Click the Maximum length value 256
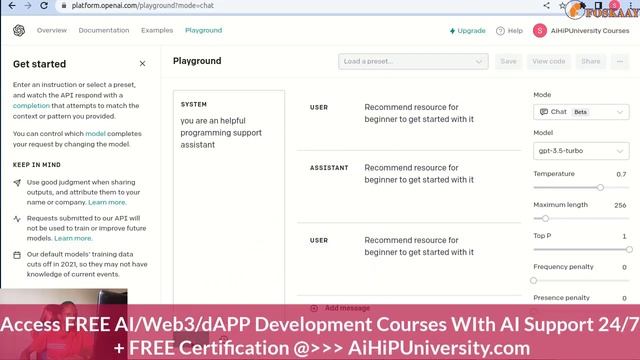Viewport: 640px width, 360px height. pos(620,205)
